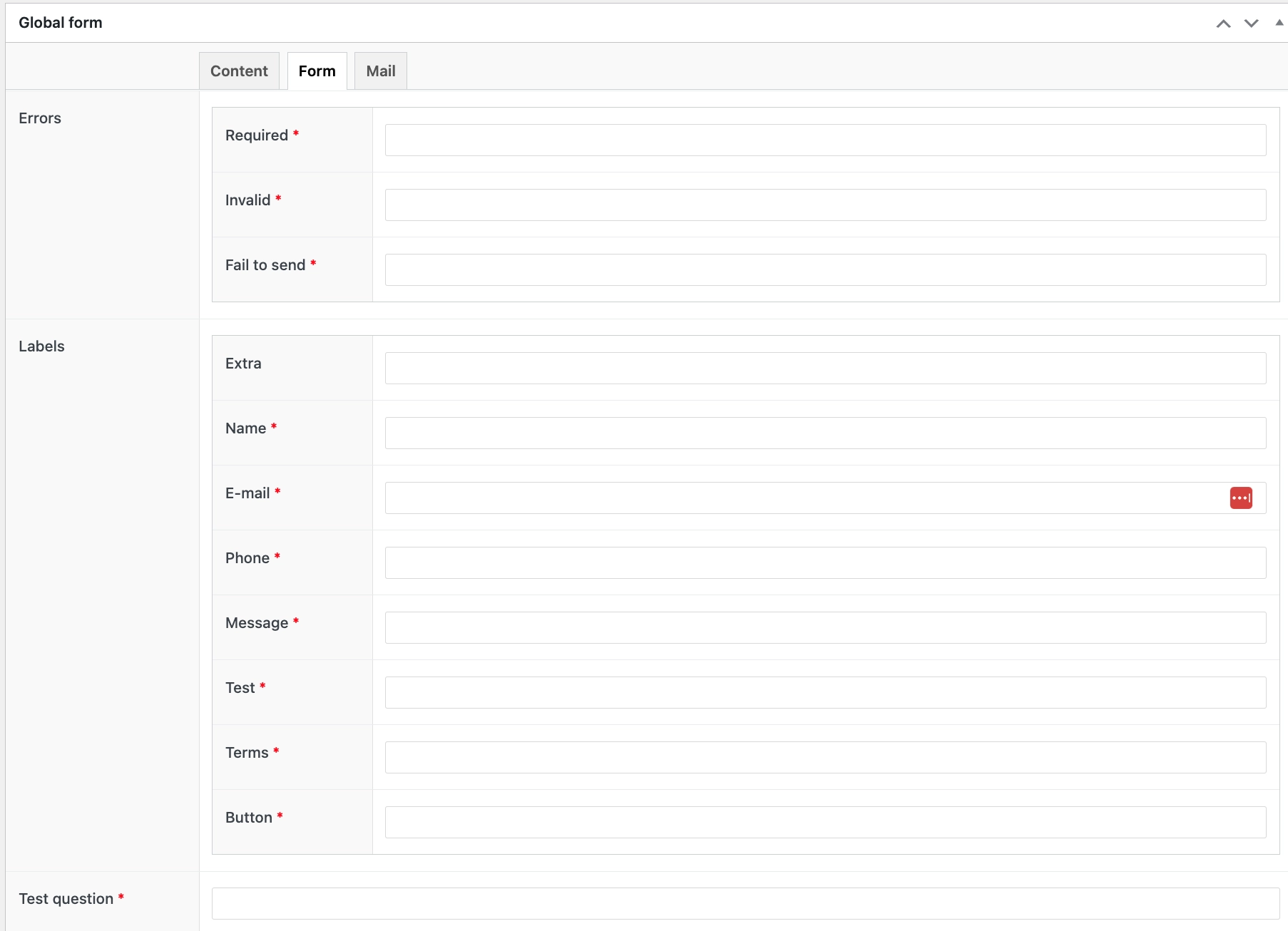
Task: Focus the Test label input field
Action: [825, 693]
